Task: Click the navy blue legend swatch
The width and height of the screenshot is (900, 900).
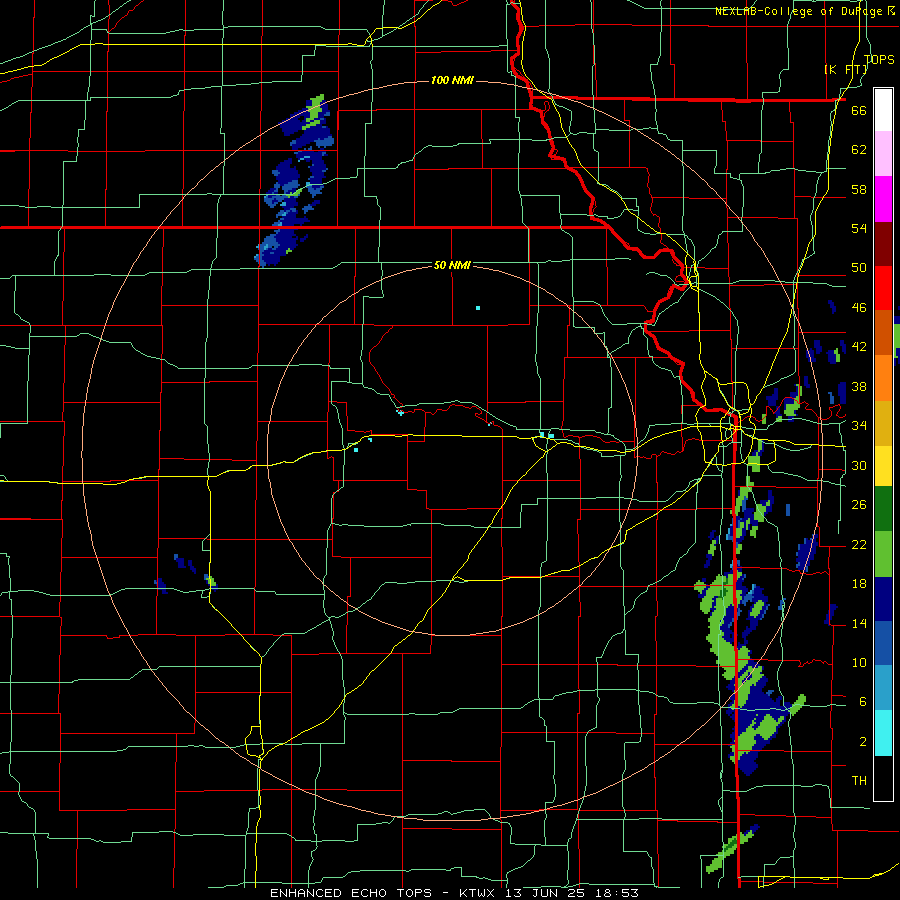Action: coord(883,599)
